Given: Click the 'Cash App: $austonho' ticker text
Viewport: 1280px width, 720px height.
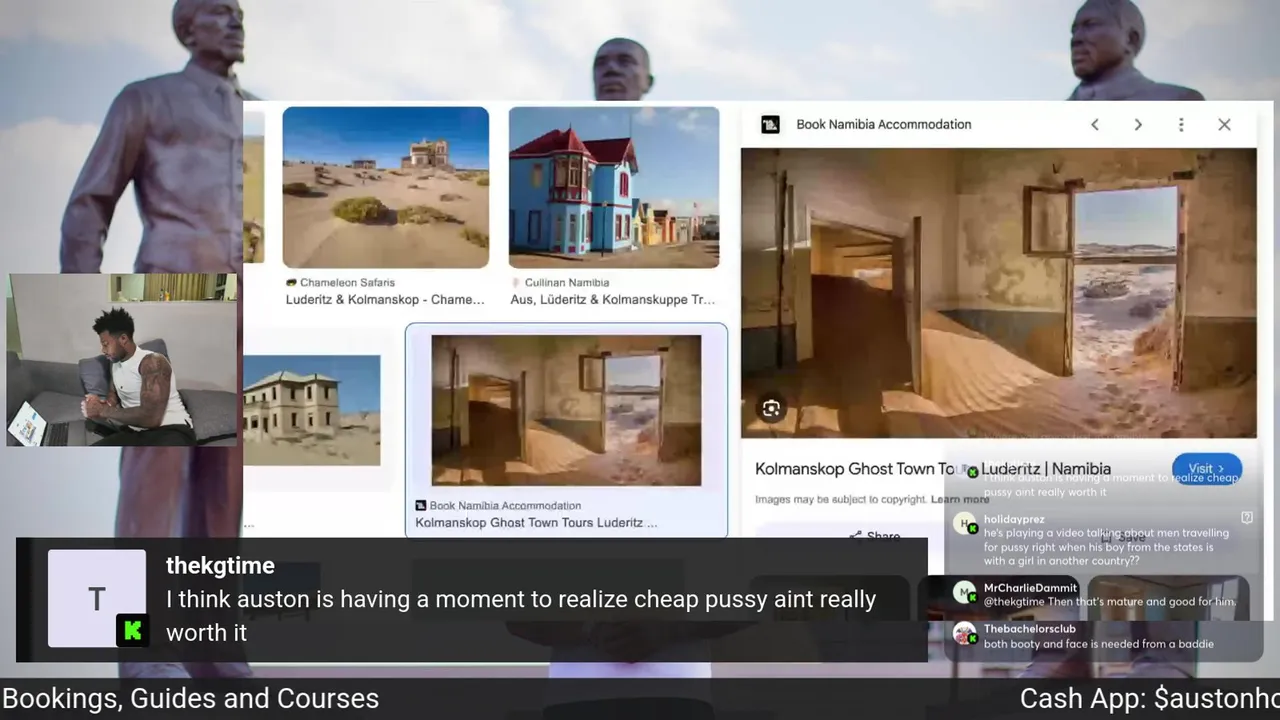Looking at the screenshot, I should [1150, 698].
